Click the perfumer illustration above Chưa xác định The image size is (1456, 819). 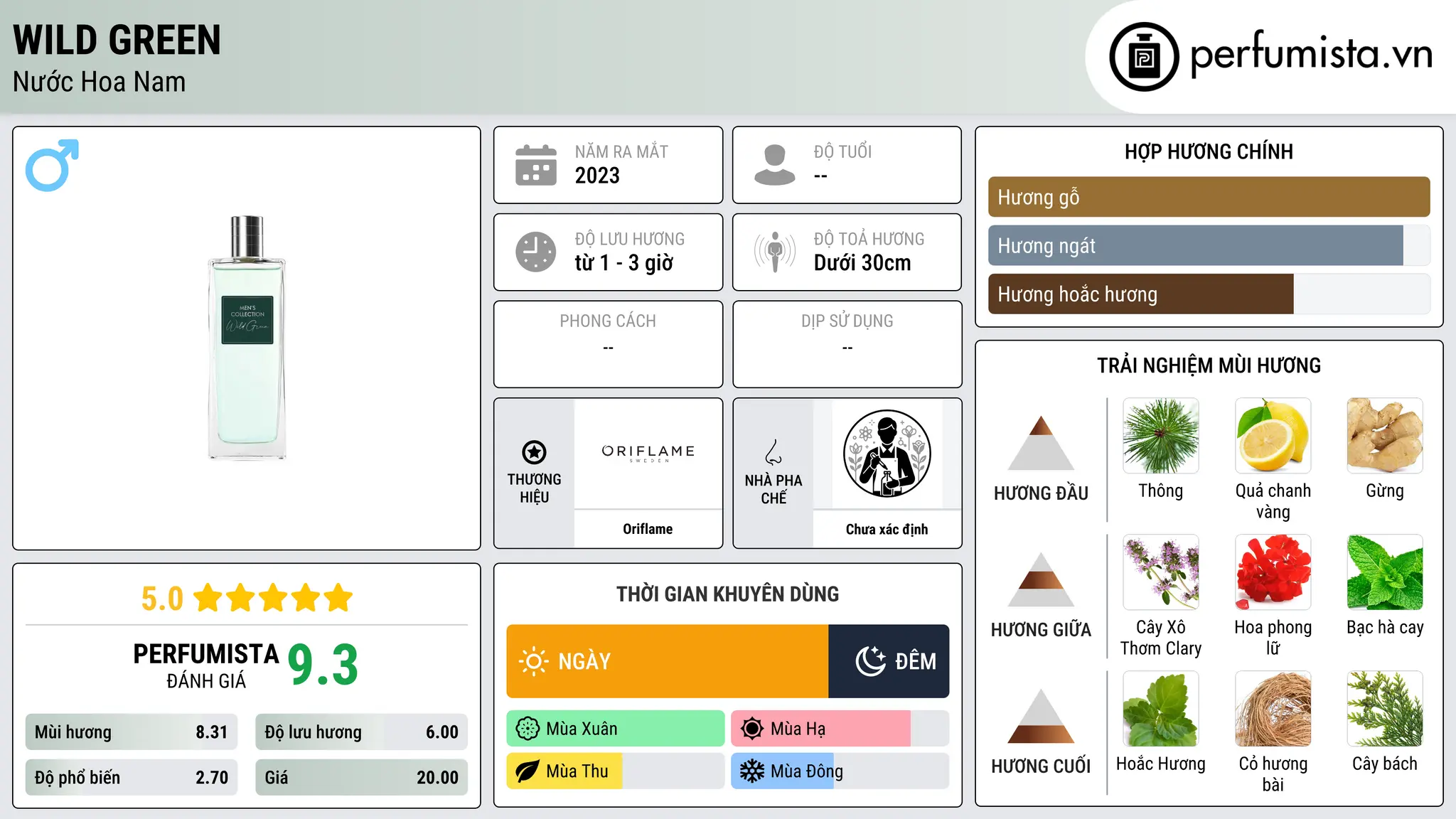[887, 454]
